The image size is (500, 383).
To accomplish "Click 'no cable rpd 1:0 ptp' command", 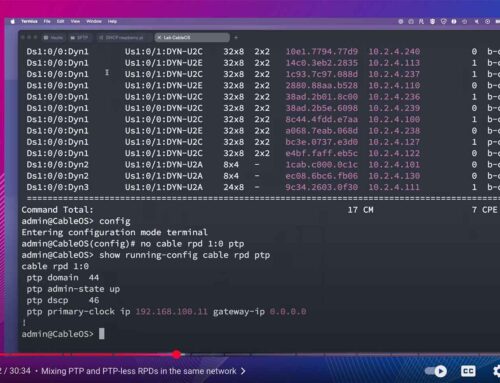I will [192, 244].
